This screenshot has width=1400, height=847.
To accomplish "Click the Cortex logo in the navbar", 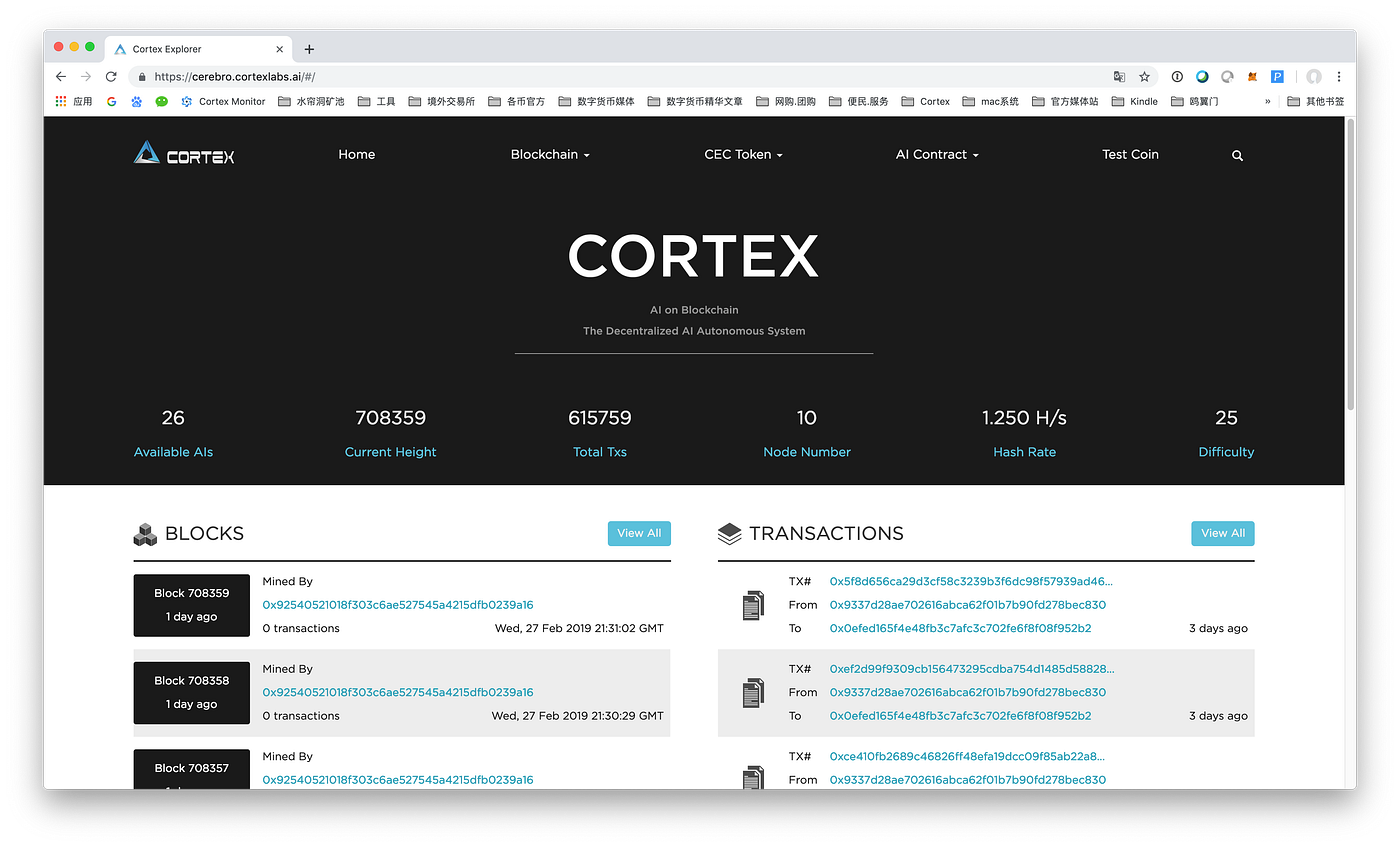I will pos(184,153).
